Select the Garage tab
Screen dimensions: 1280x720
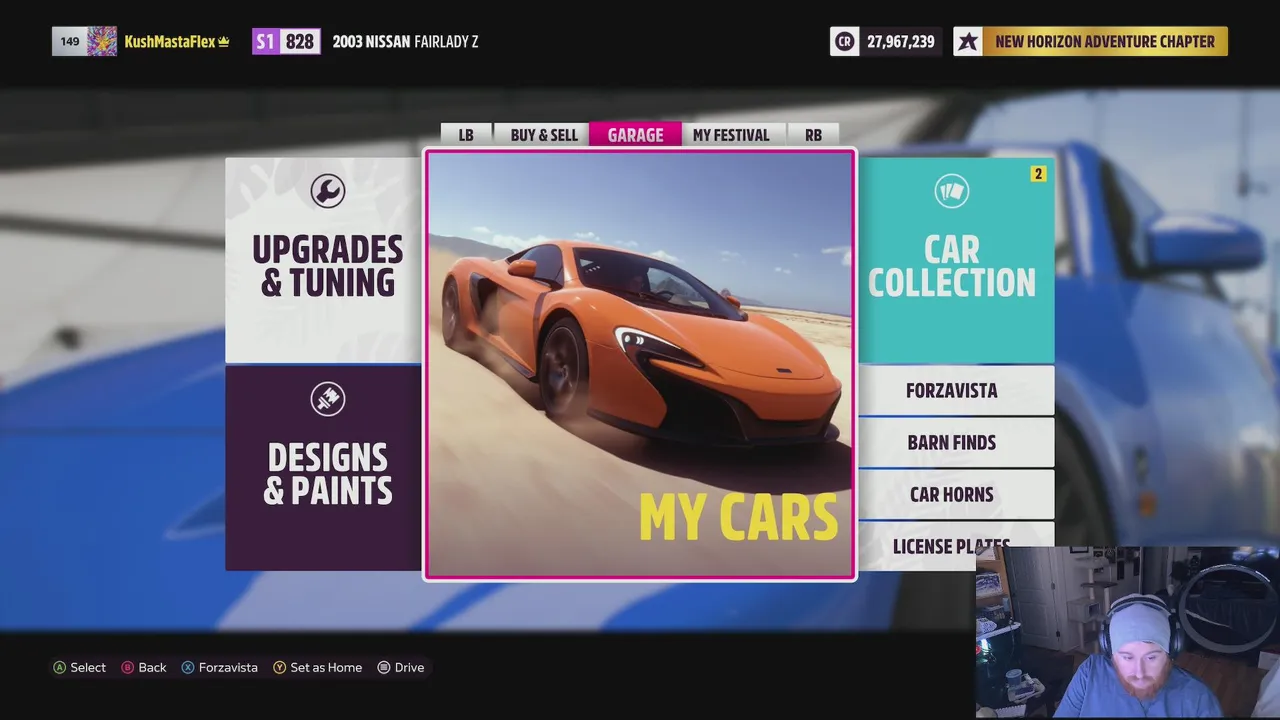point(635,135)
